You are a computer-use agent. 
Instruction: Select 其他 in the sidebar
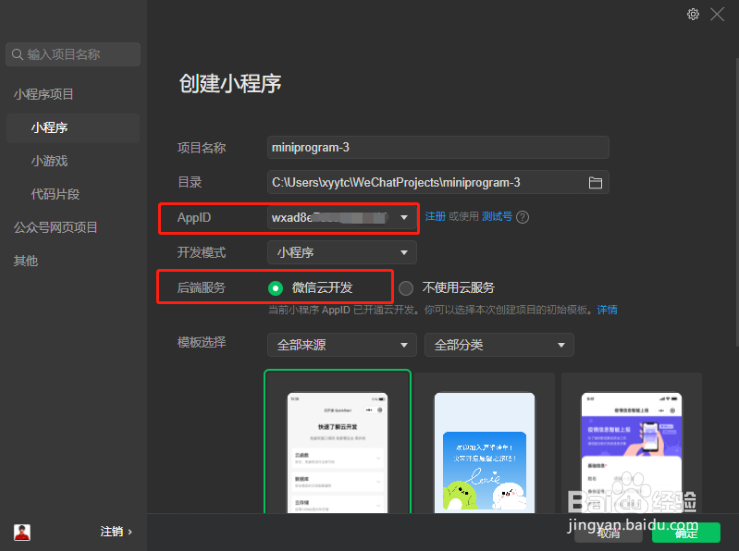point(25,261)
